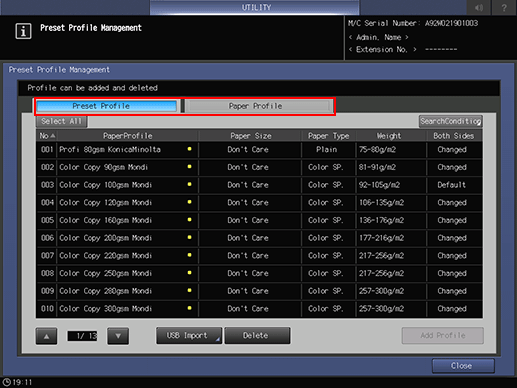517x388 pixels.
Task: Click the information icon beside title
Action: 23,31
